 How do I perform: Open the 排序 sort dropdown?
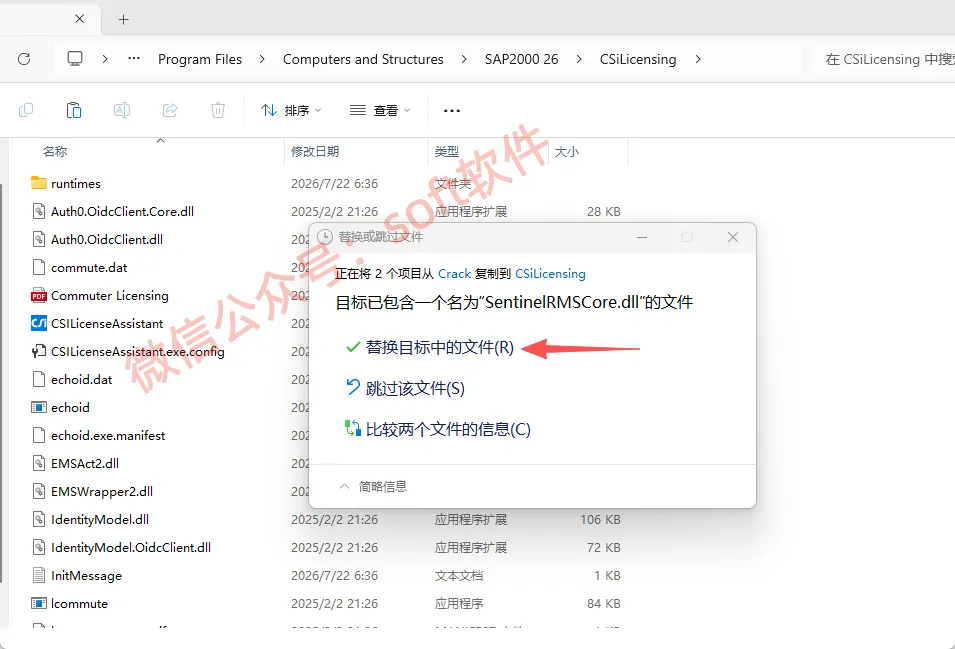[x=291, y=110]
